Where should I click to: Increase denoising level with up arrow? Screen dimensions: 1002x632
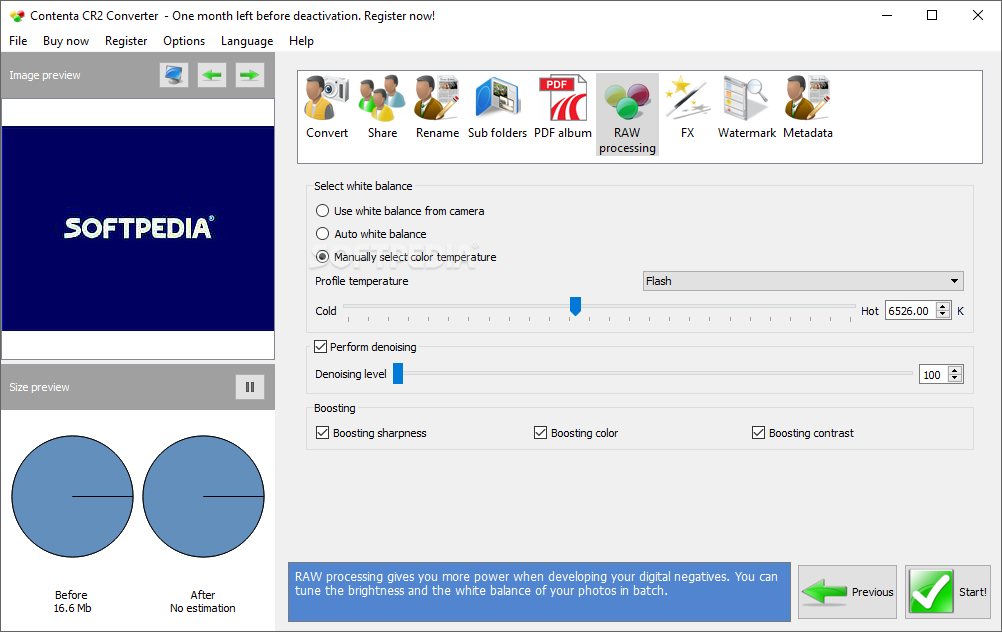click(955, 371)
